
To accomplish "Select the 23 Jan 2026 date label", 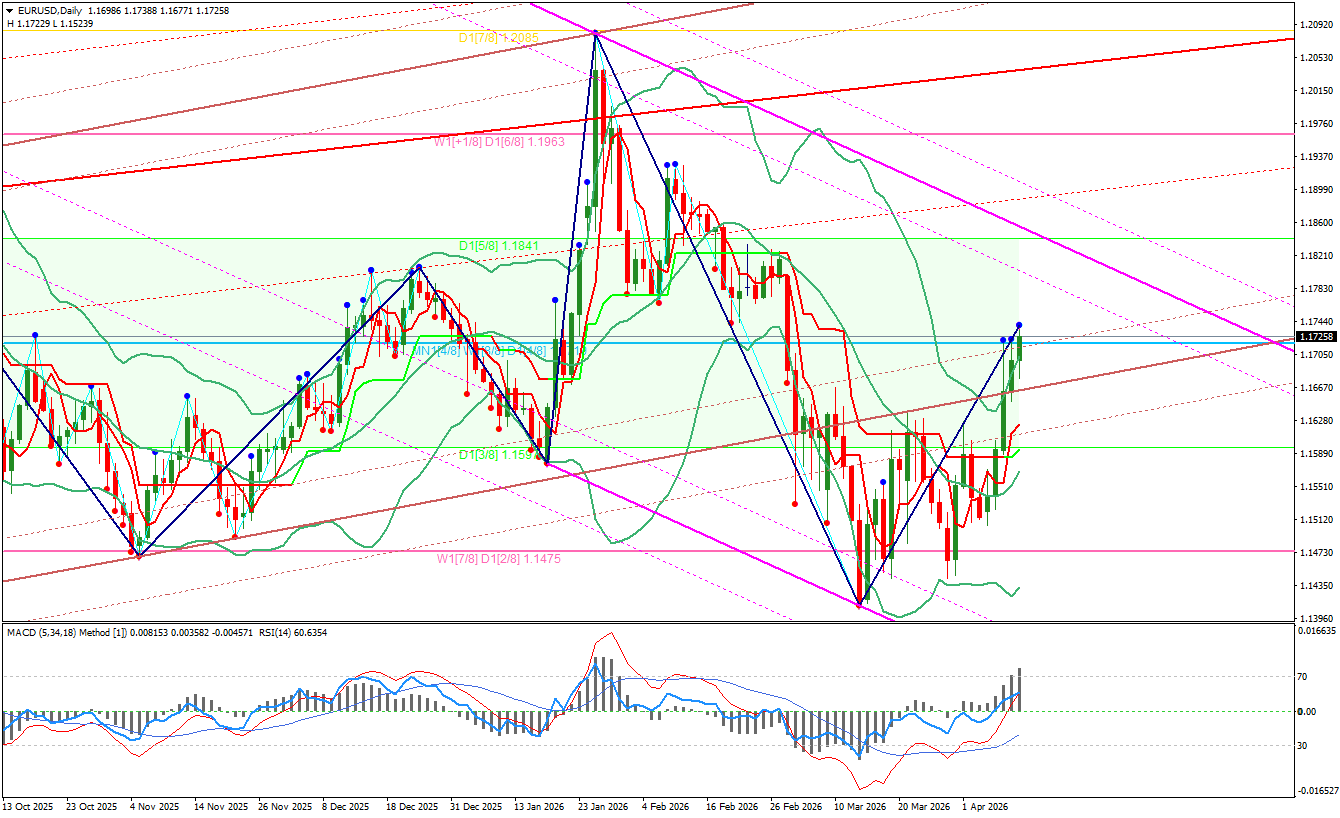I will click(603, 805).
